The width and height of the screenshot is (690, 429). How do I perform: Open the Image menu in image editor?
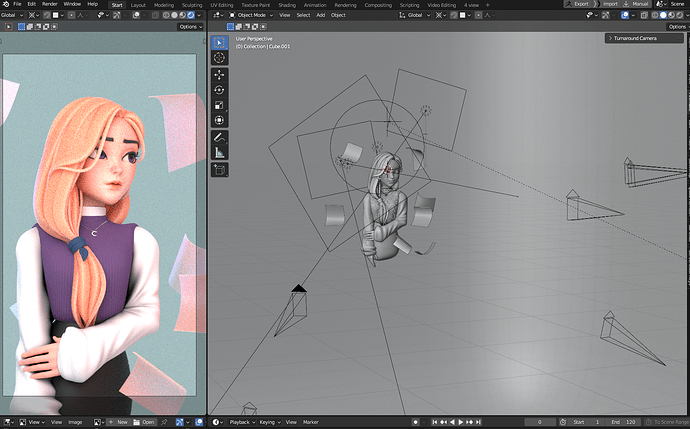tap(75, 422)
